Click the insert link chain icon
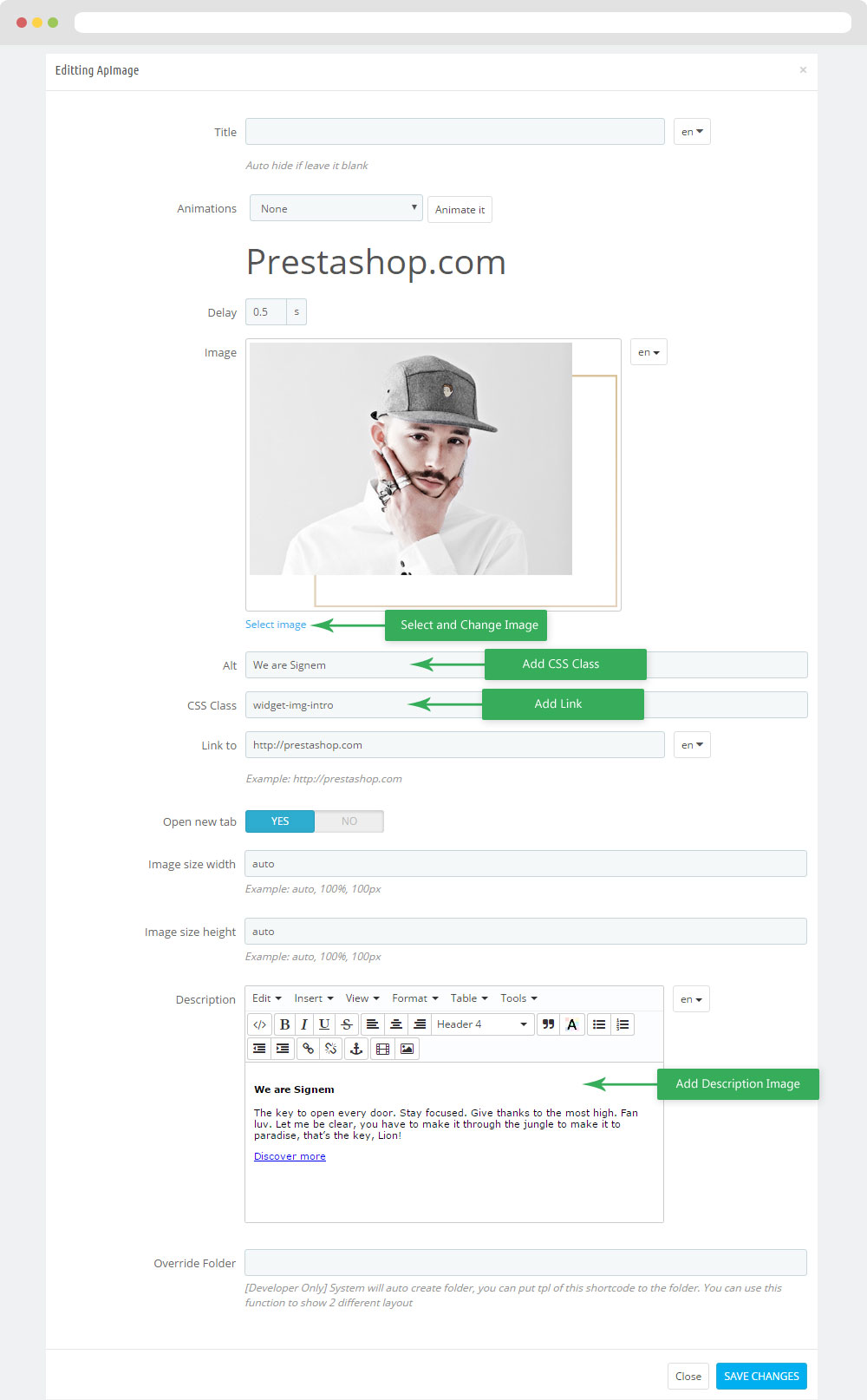The image size is (867, 1400). 308,1049
